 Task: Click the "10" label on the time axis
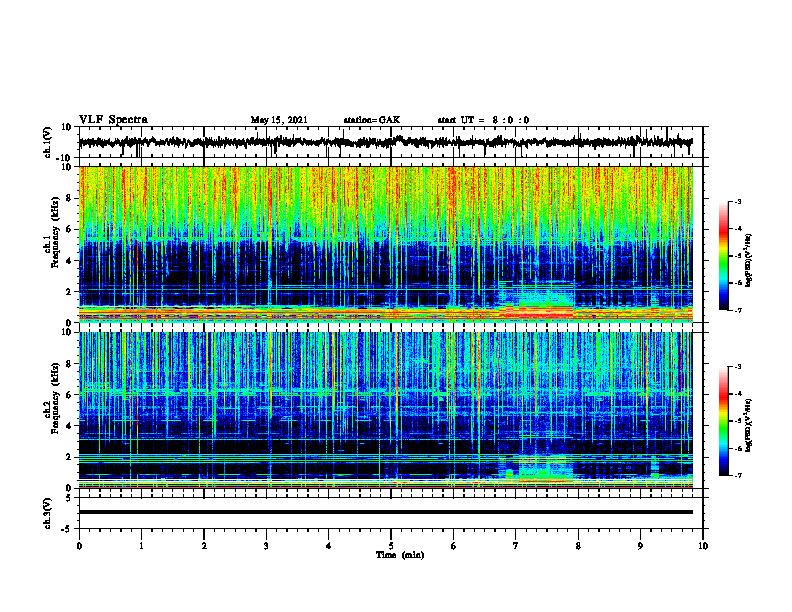pos(703,546)
